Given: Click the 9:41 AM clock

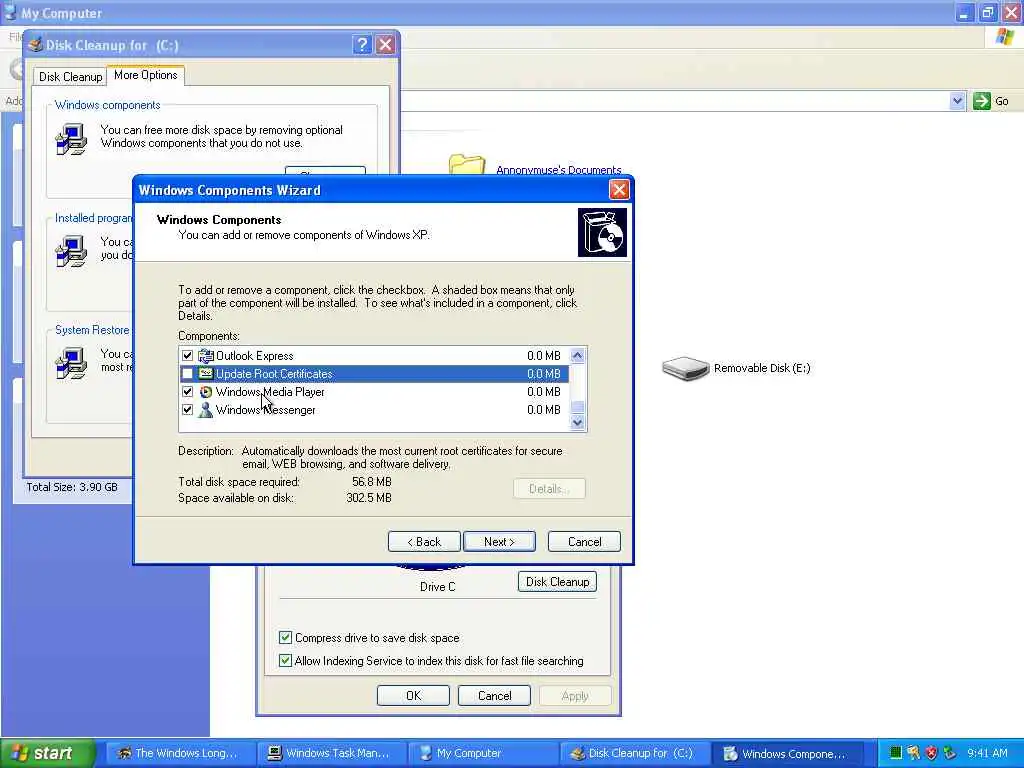Looking at the screenshot, I should pos(987,753).
